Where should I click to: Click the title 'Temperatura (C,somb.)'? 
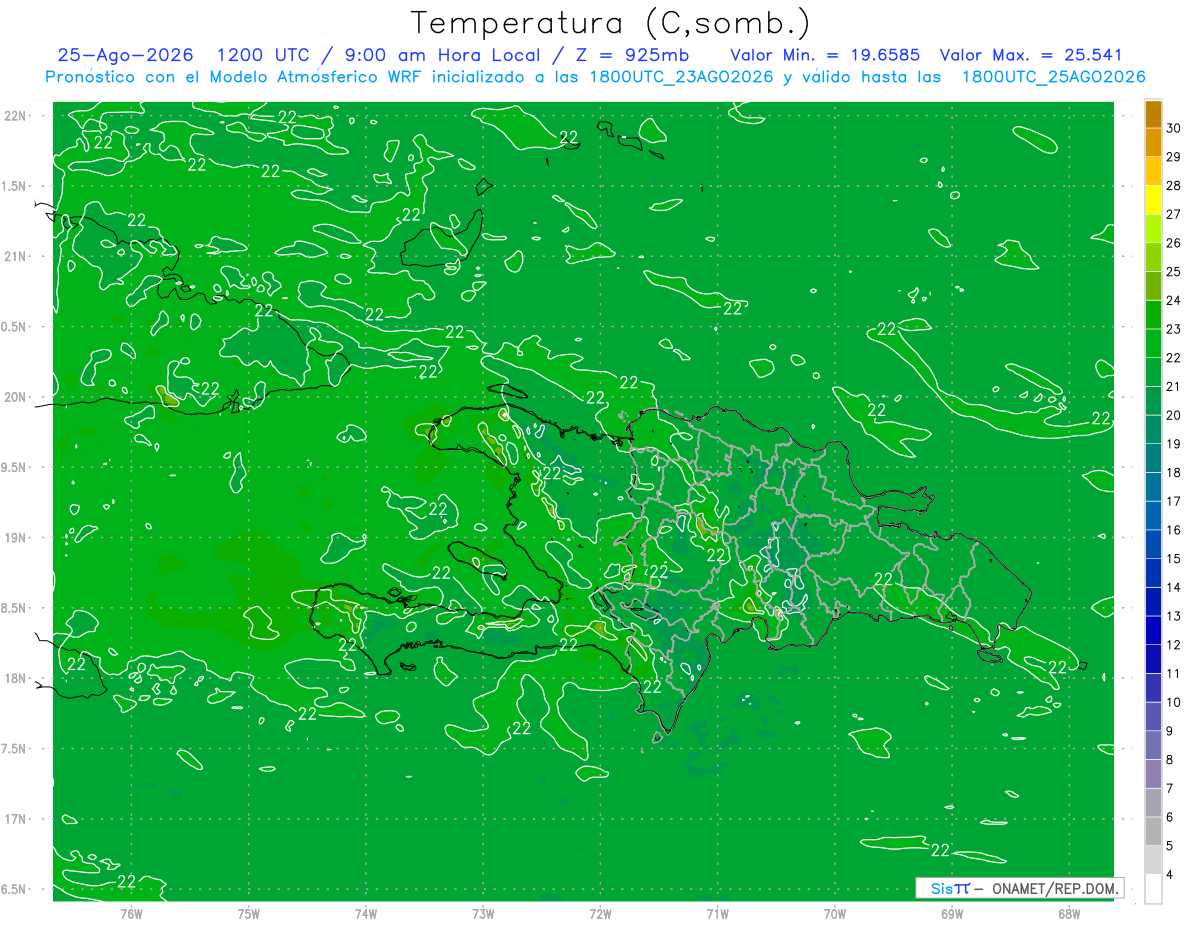610,23
